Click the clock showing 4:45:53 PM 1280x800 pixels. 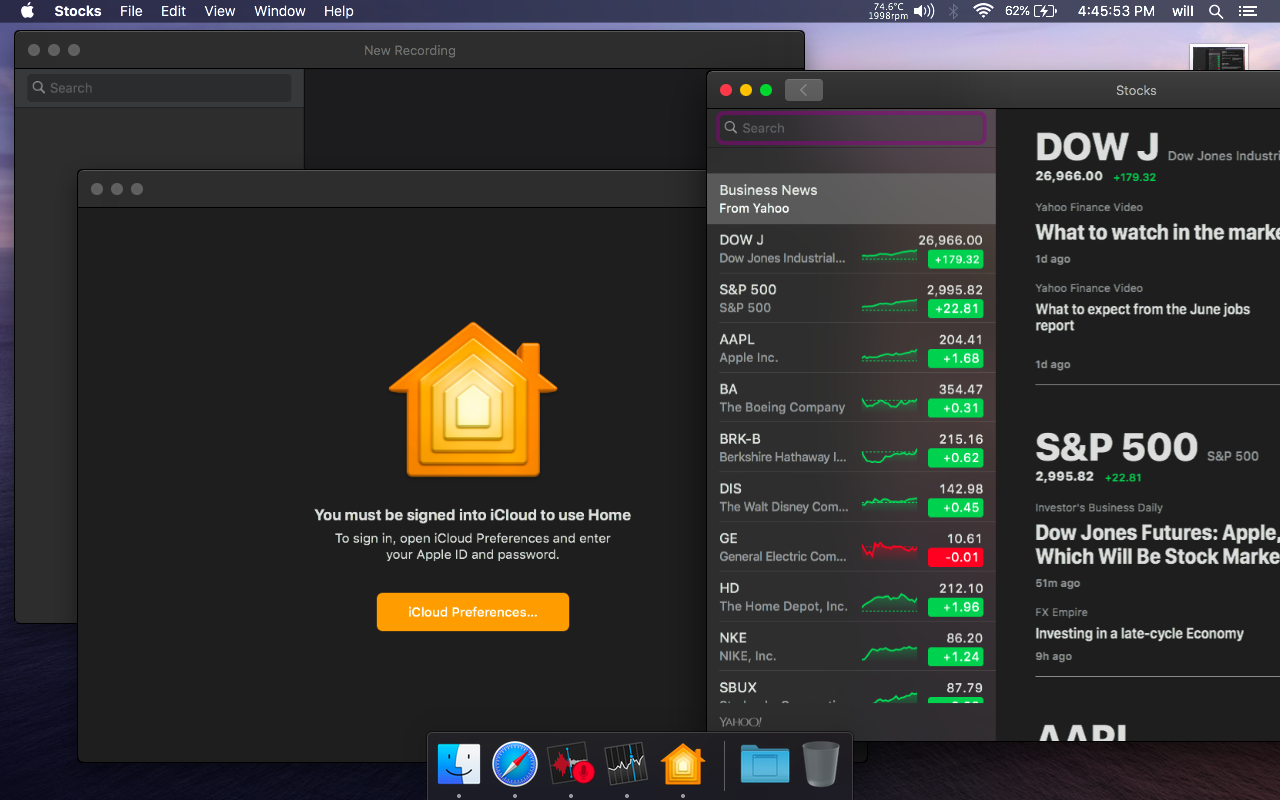click(x=1116, y=11)
